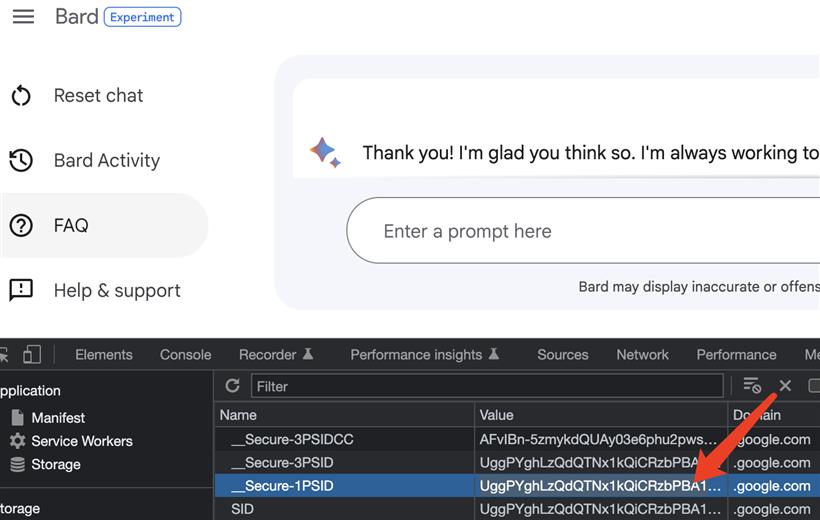This screenshot has height=520, width=820.
Task: Click the Bard Activity history clock icon
Action: 21,161
